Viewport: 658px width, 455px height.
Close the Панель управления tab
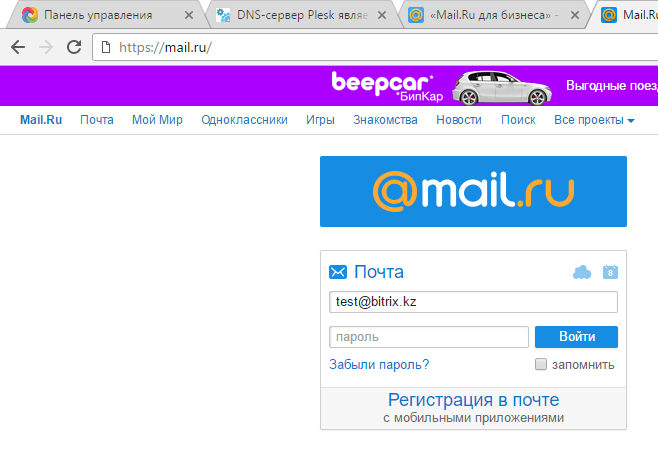189,15
